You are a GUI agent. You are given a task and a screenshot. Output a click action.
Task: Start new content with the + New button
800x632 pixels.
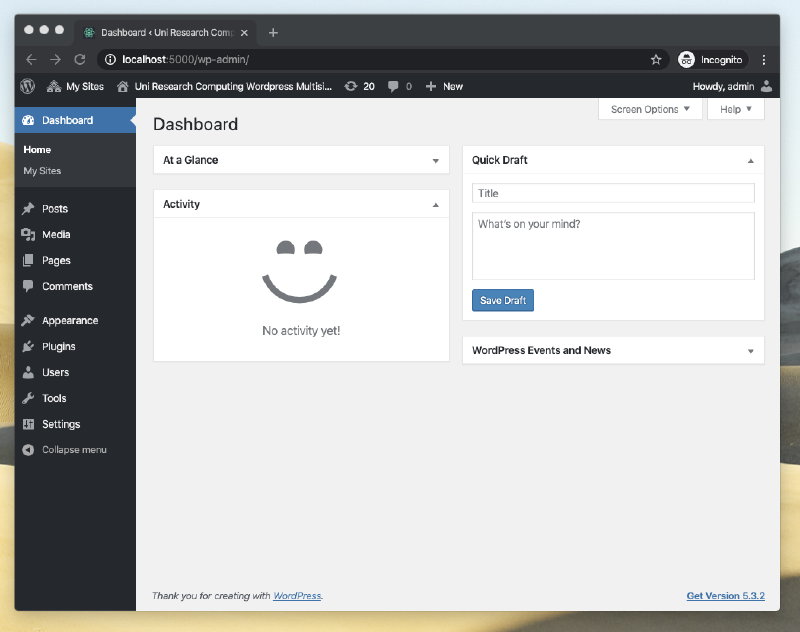click(444, 86)
